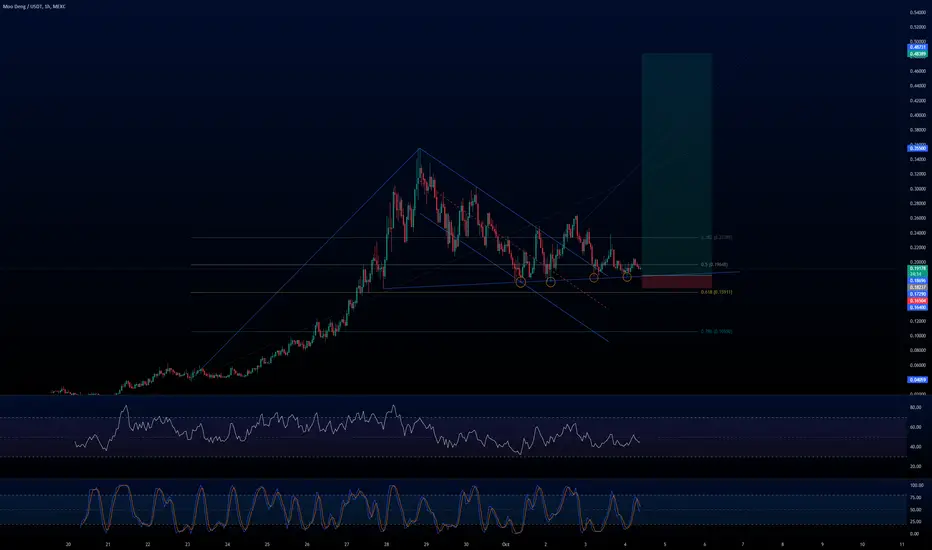932x550 pixels.
Task: Click the 25.00 label on stochastic scale
Action: (916, 521)
